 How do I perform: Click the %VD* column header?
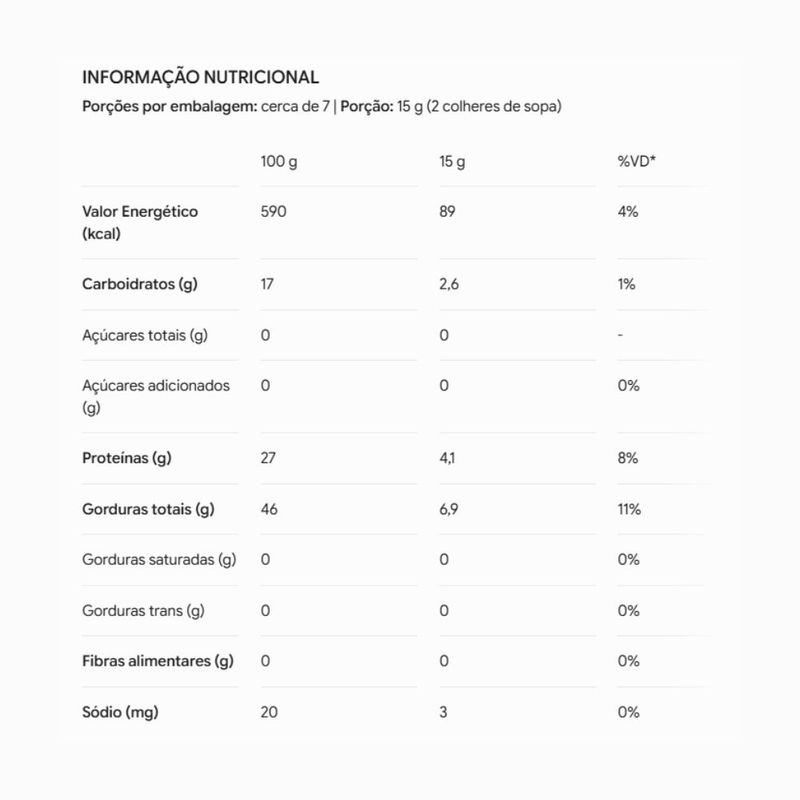[x=636, y=161]
